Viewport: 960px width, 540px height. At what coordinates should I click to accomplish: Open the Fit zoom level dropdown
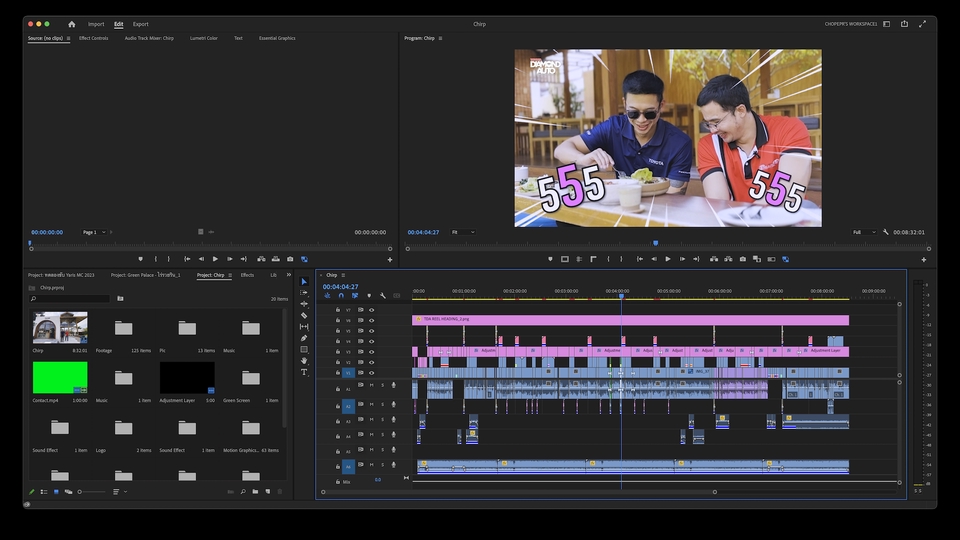pos(465,232)
